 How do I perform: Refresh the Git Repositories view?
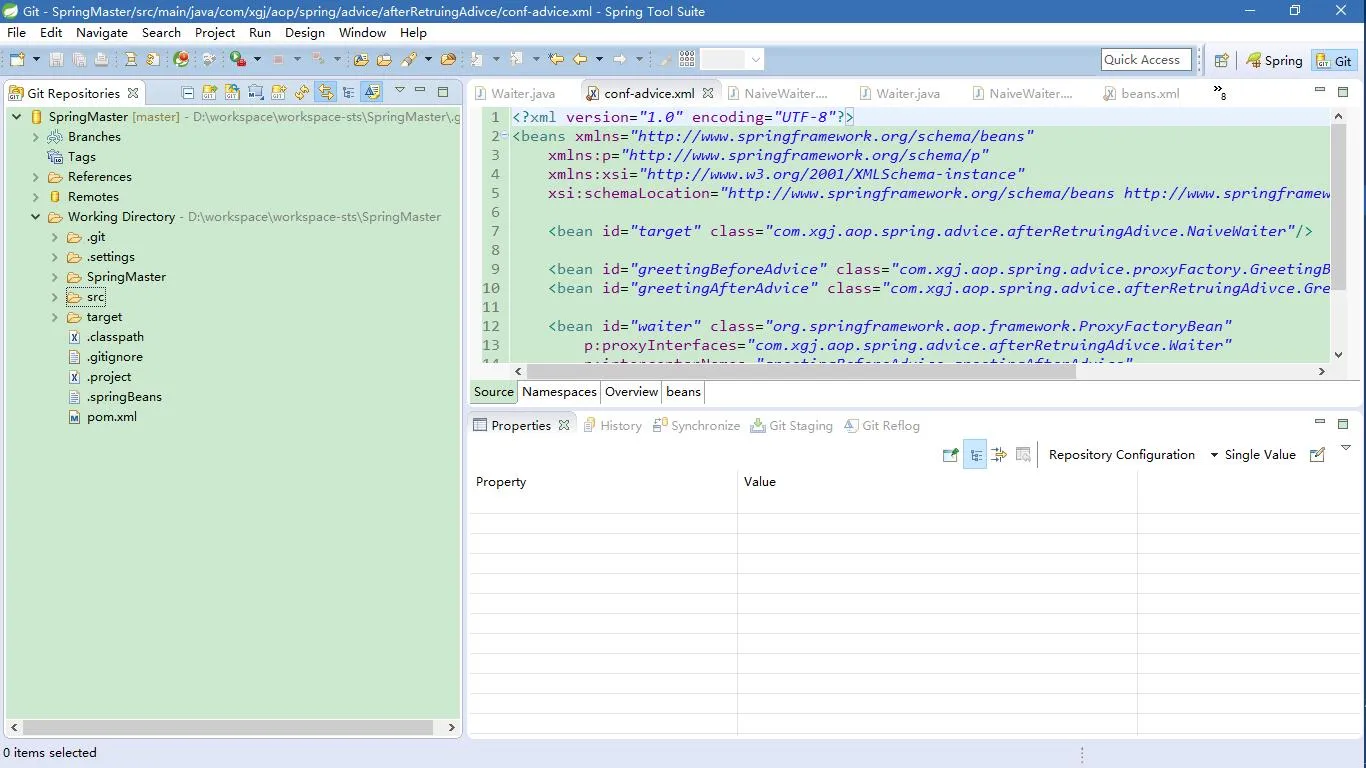(x=301, y=92)
